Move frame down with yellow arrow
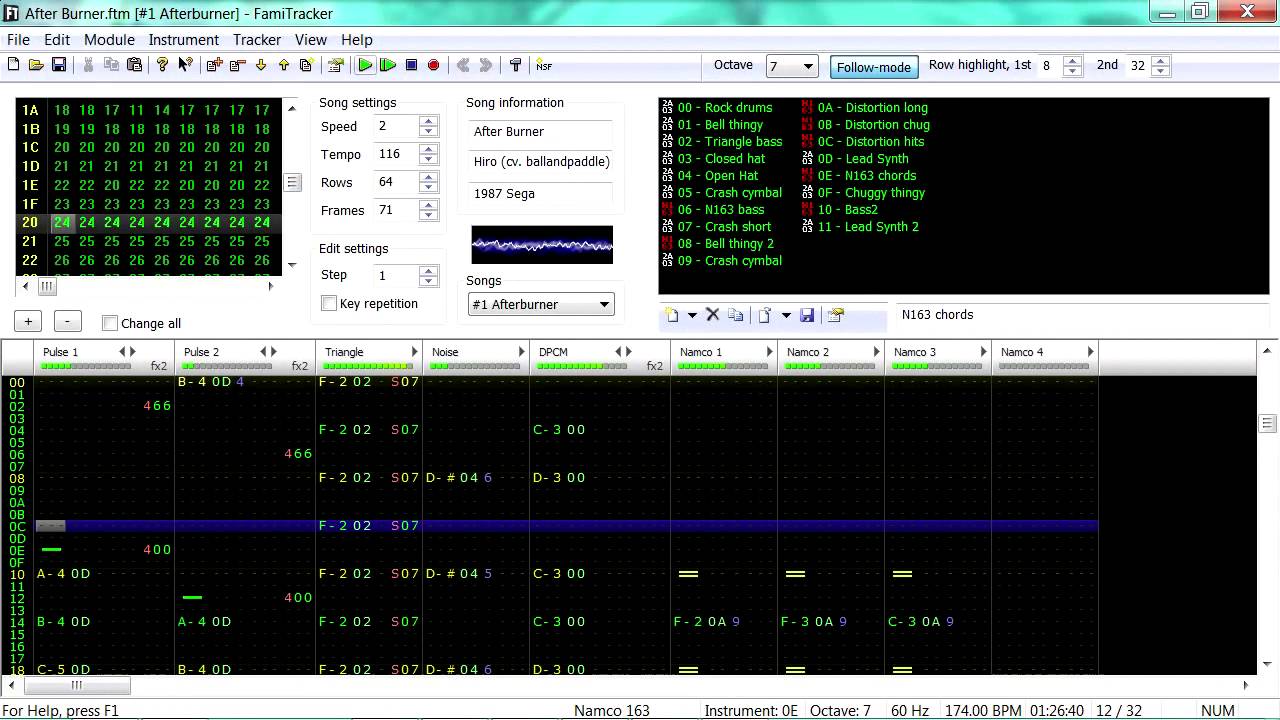1280x720 pixels. click(x=261, y=65)
